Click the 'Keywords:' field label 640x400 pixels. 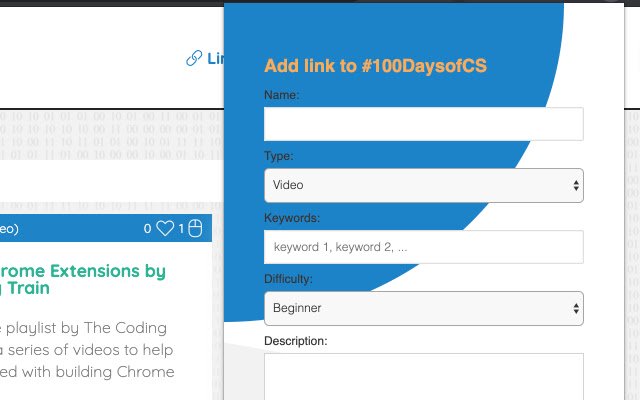click(x=292, y=218)
